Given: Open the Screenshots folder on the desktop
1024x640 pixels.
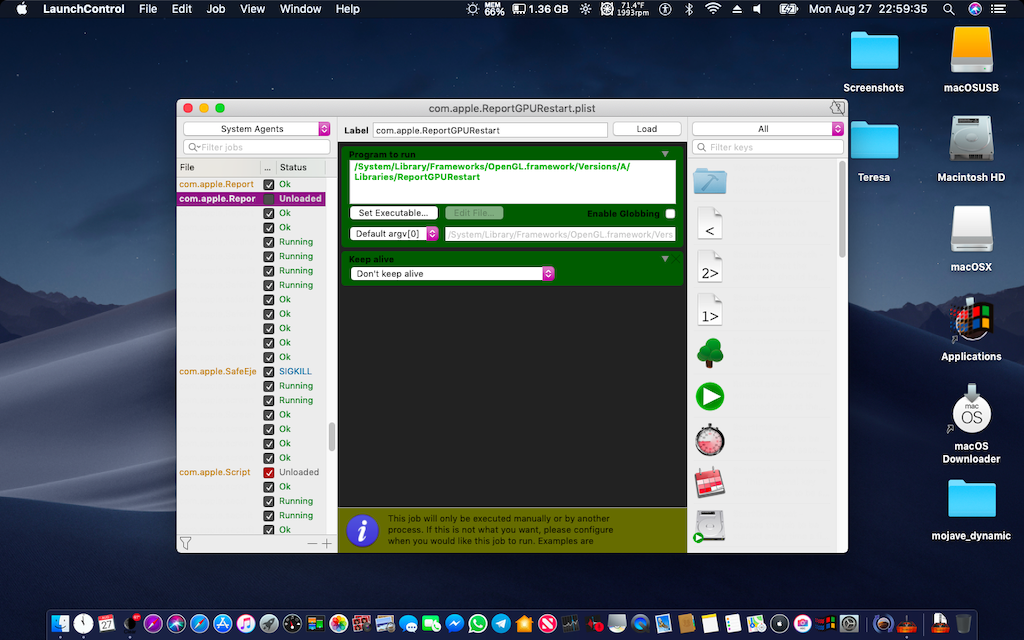Looking at the screenshot, I should 874,61.
